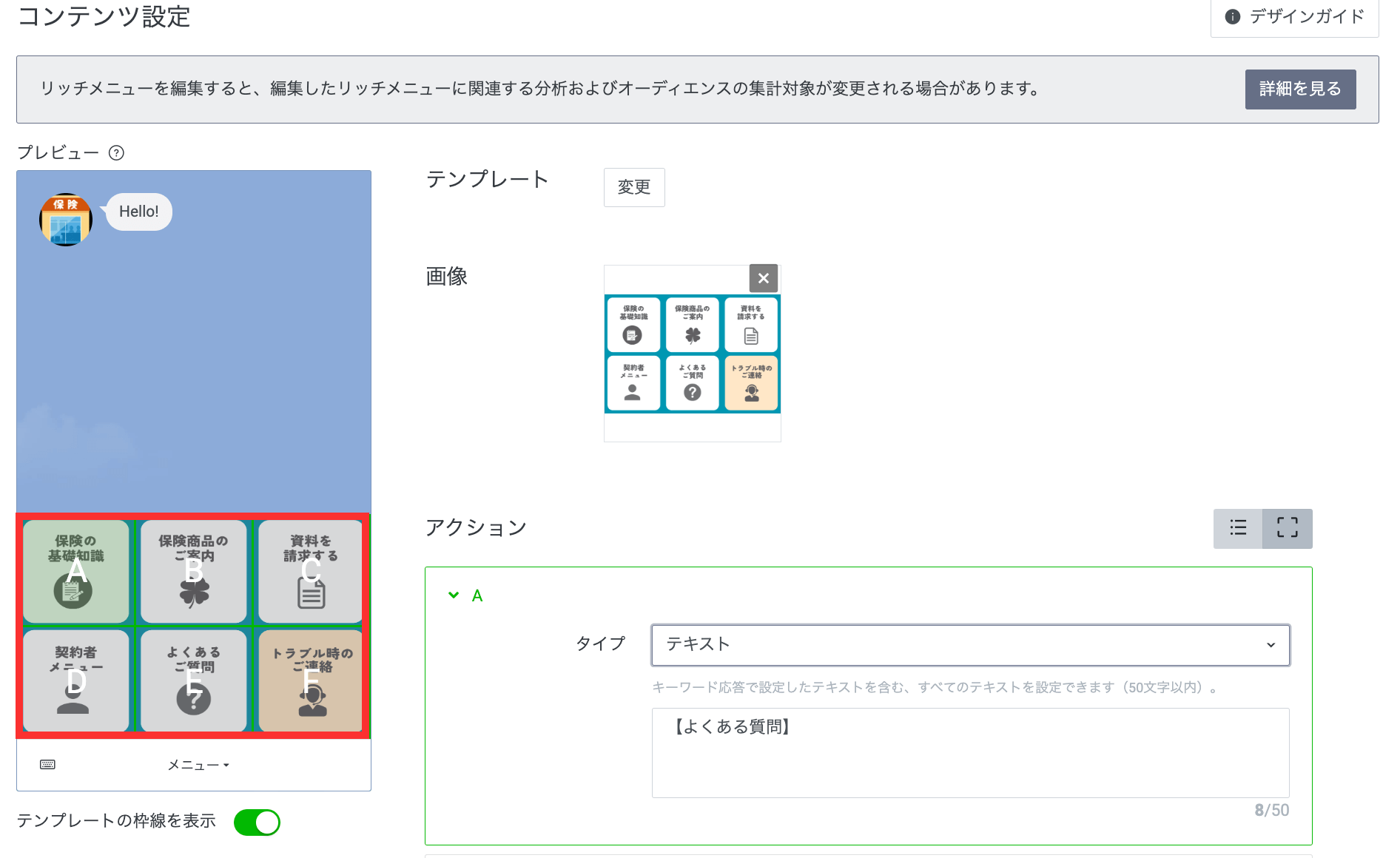1400x858 pixels.
Task: Open the menu dropdown in preview bar
Action: (x=198, y=765)
